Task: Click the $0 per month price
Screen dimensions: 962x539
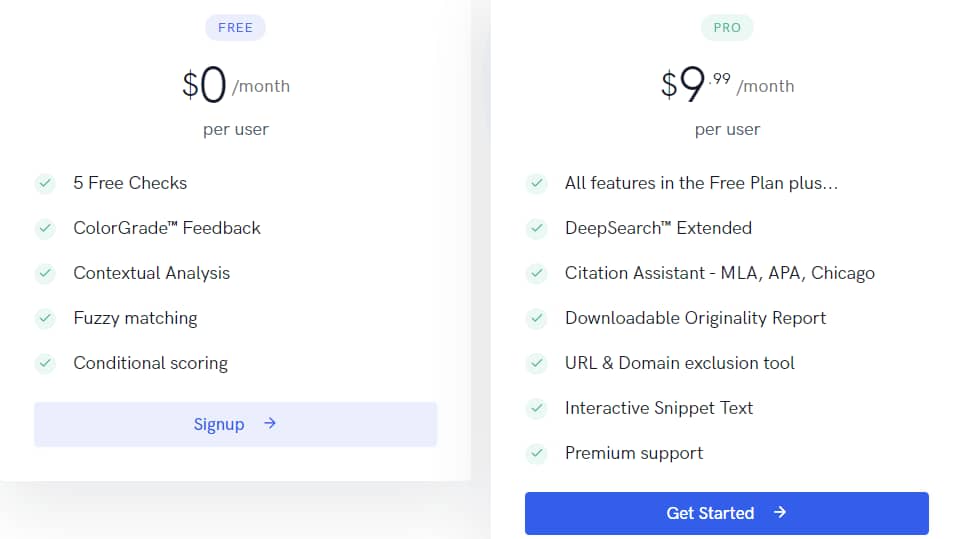Action: (236, 85)
